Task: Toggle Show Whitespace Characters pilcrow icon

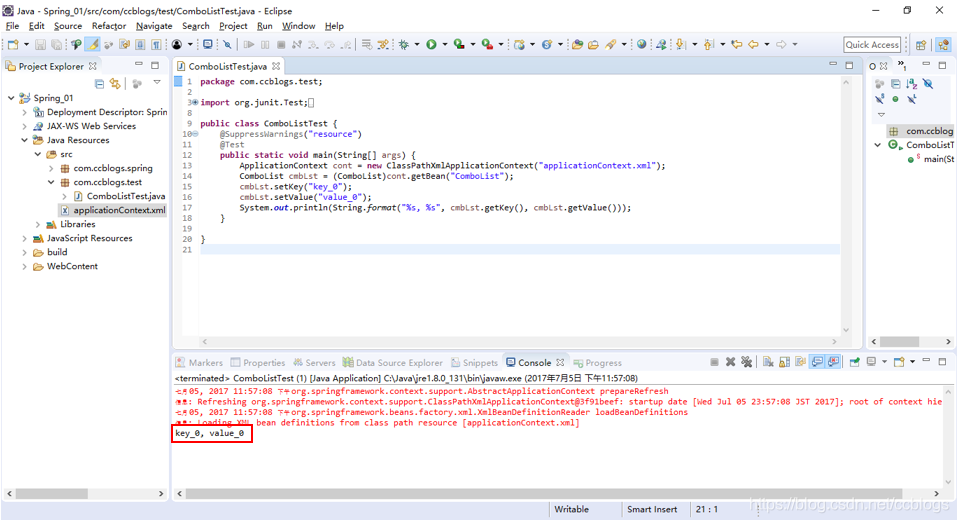Action: point(157,45)
